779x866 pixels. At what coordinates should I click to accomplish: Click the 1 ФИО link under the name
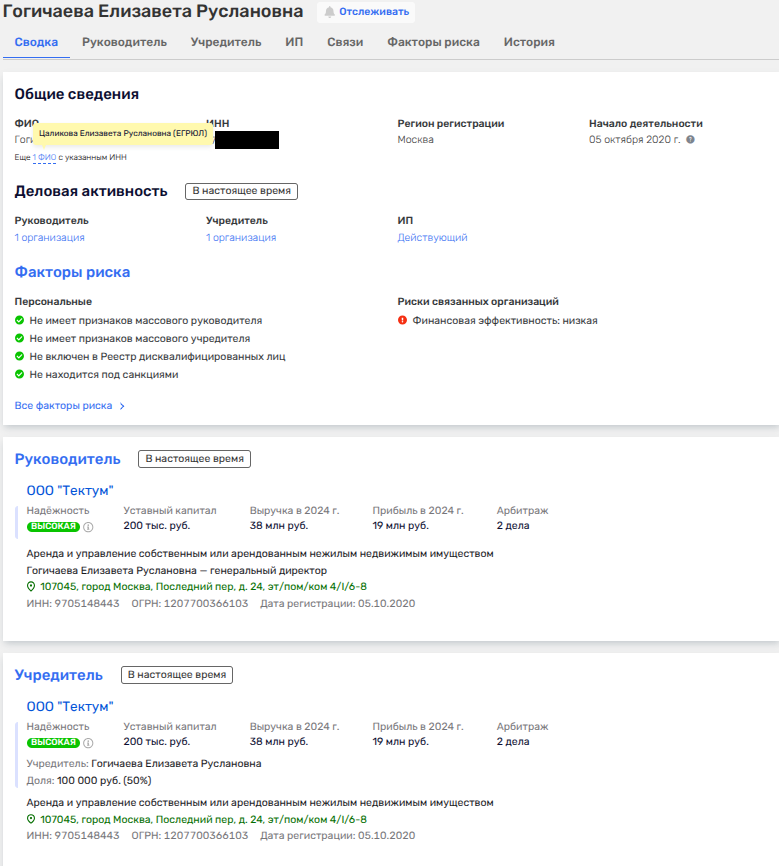(x=44, y=157)
